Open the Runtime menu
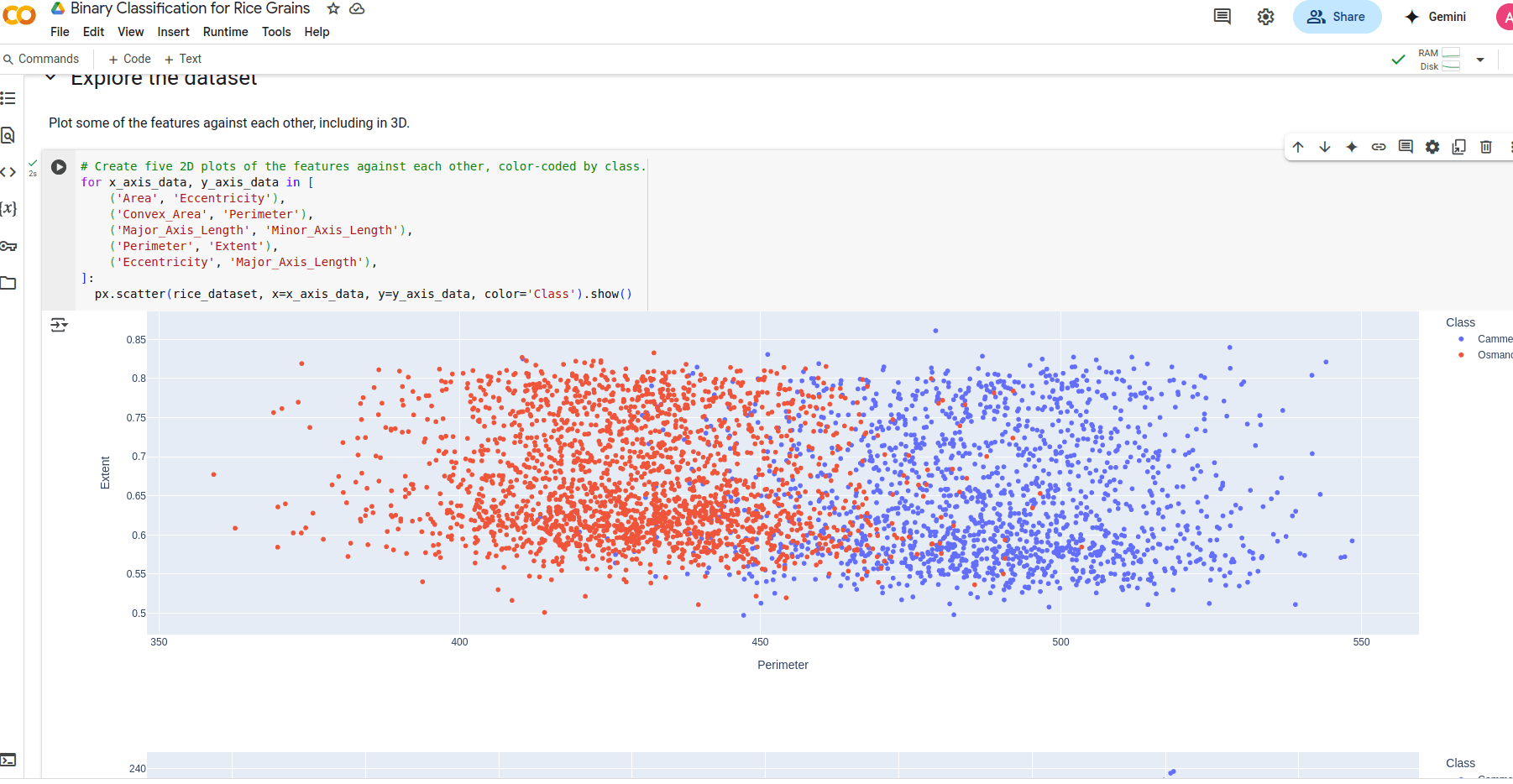 pyautogui.click(x=225, y=32)
